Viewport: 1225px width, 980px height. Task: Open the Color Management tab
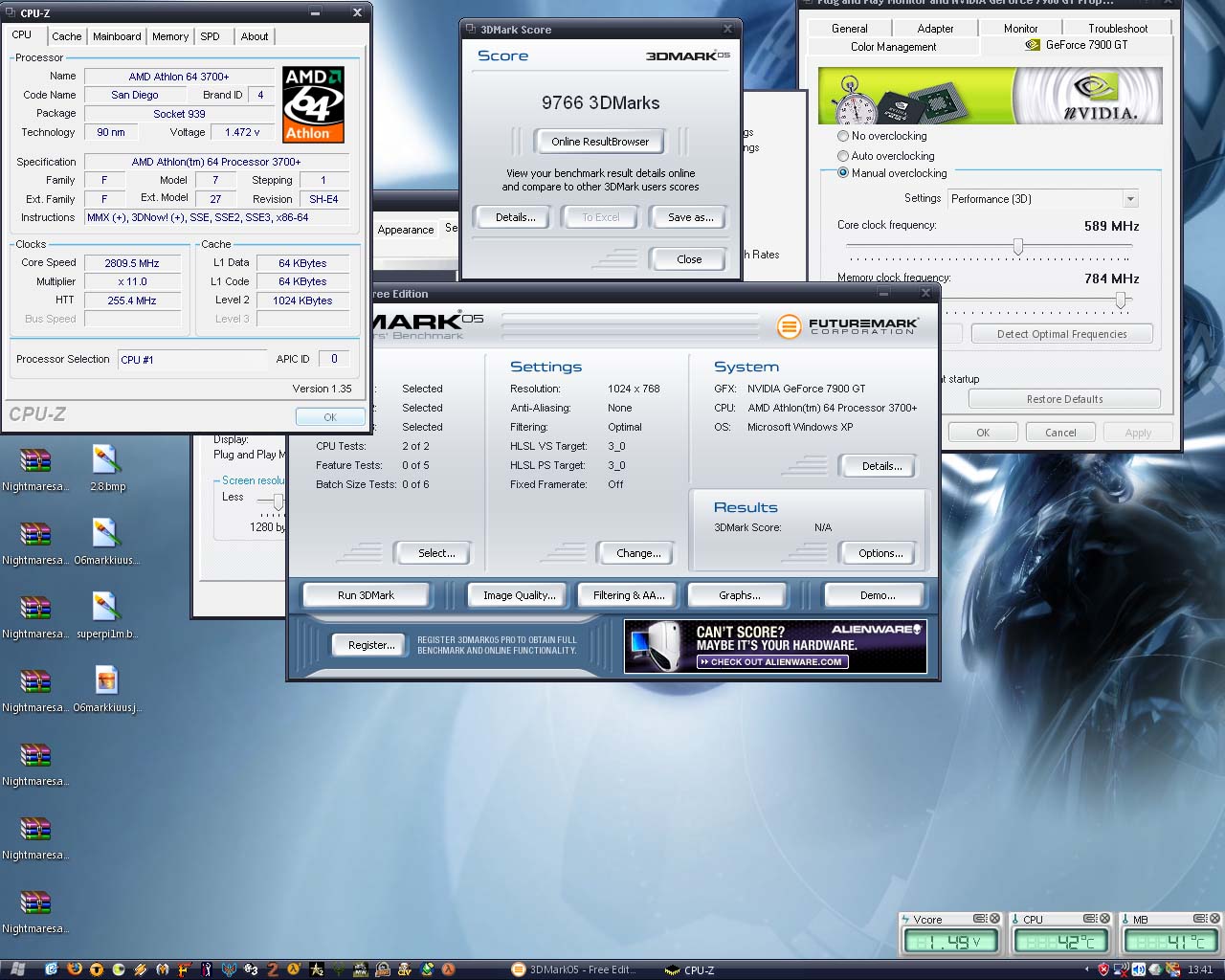(894, 46)
